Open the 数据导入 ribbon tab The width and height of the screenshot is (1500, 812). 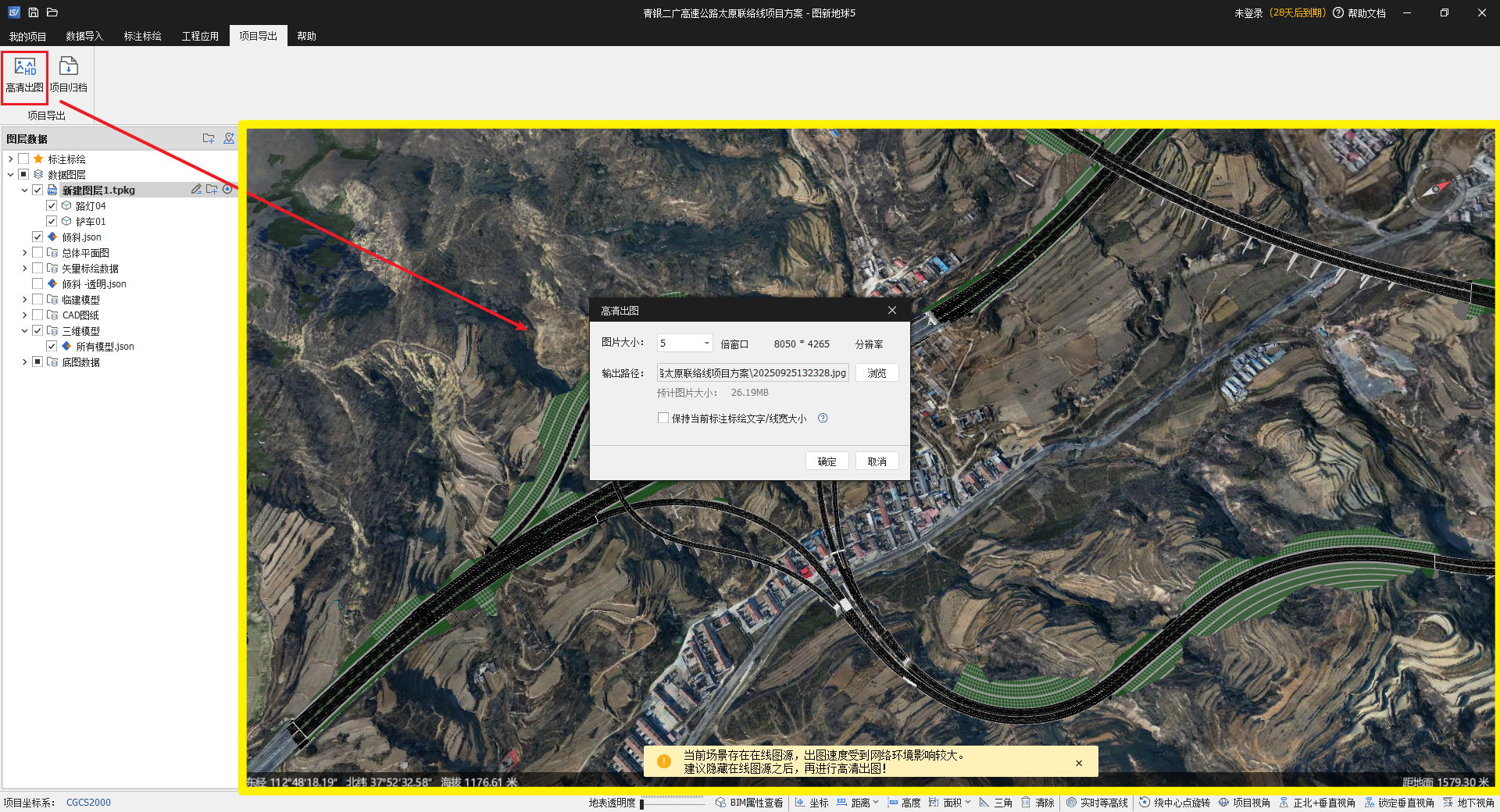click(x=84, y=36)
